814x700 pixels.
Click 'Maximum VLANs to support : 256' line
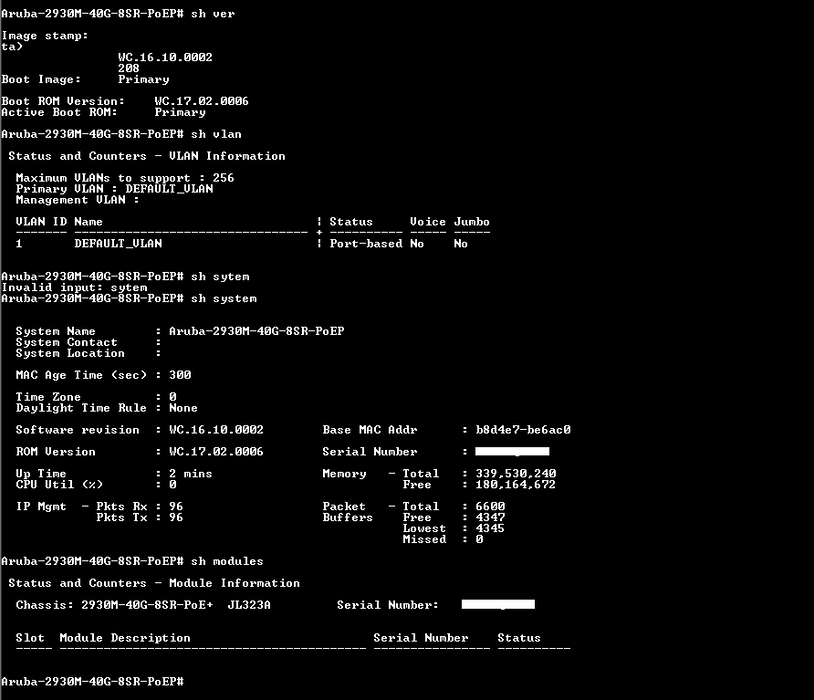pos(125,178)
